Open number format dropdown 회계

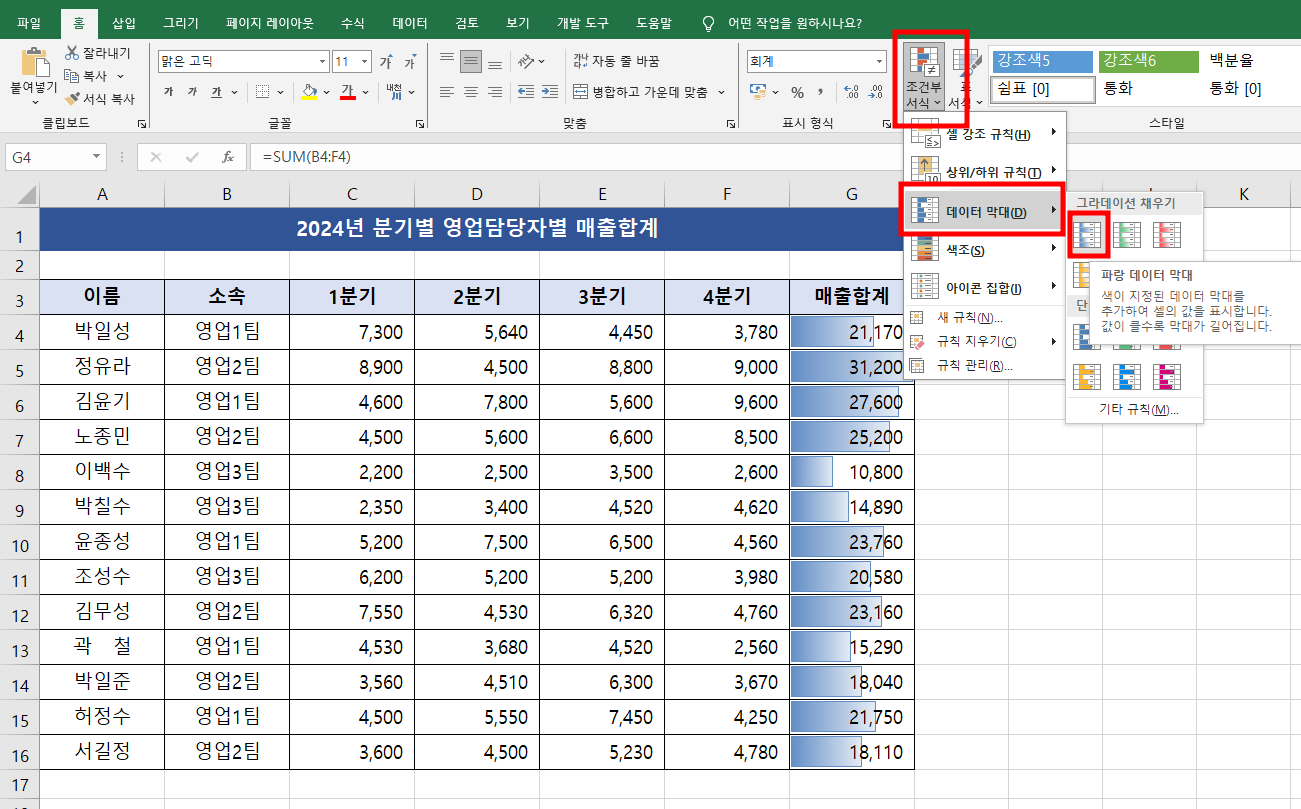816,62
